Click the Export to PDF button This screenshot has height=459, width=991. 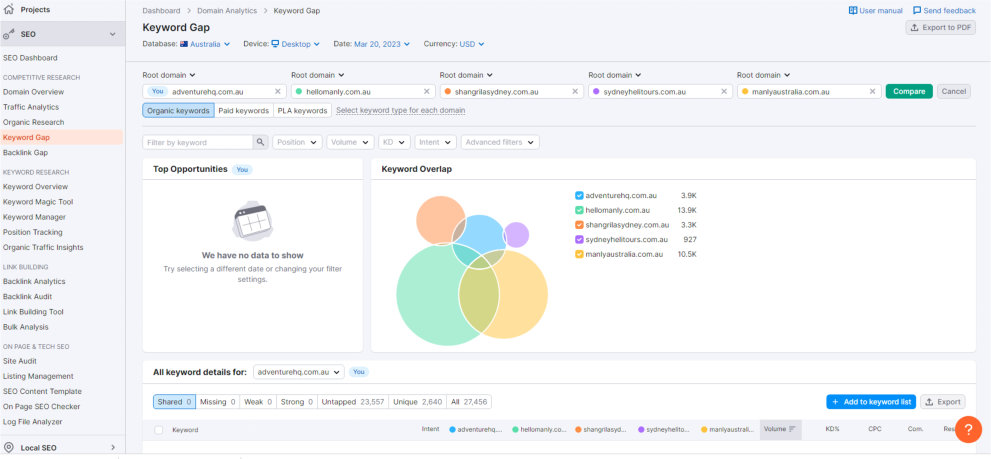pos(940,27)
